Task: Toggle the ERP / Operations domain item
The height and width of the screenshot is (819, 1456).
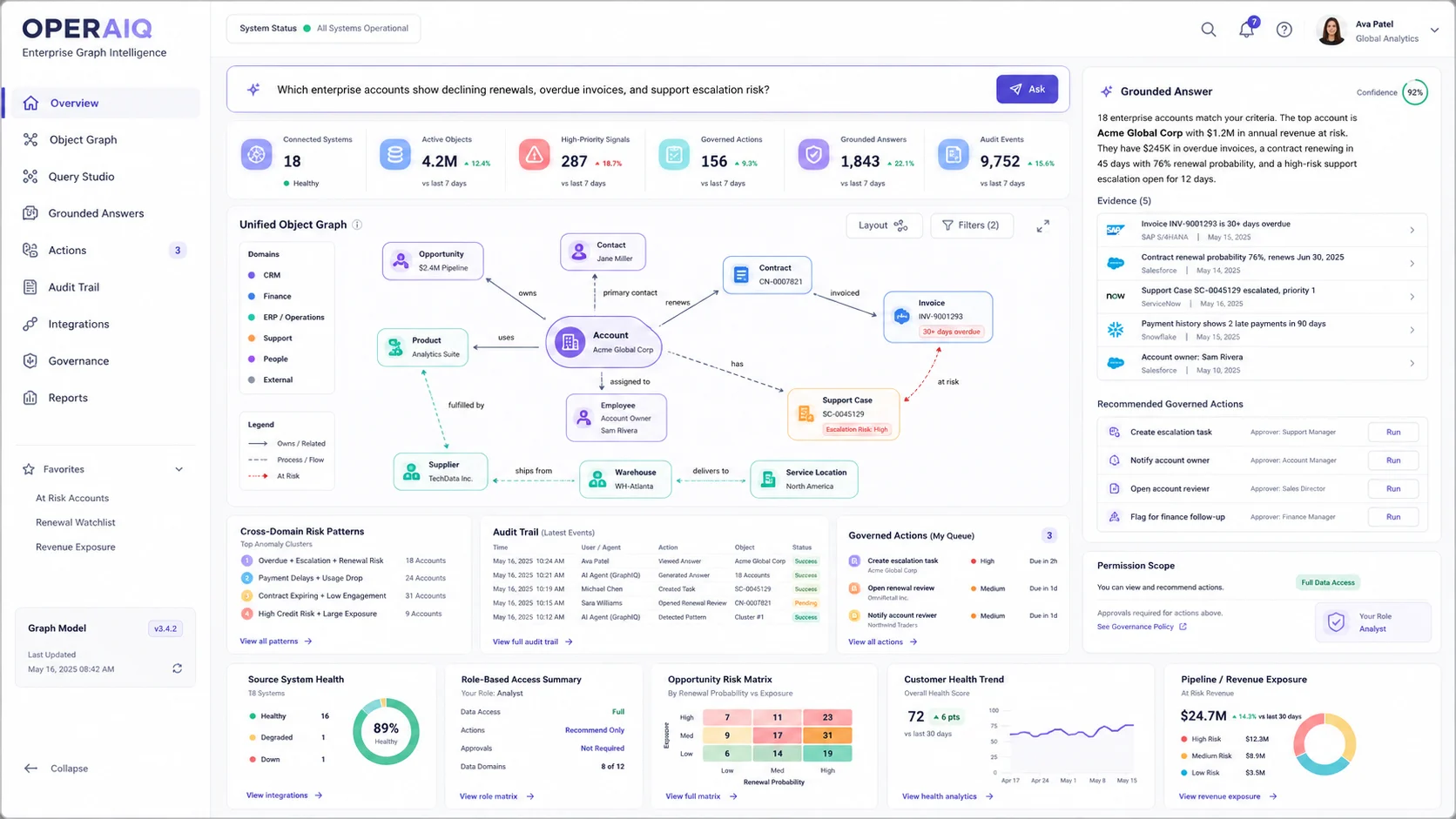Action: [286, 317]
